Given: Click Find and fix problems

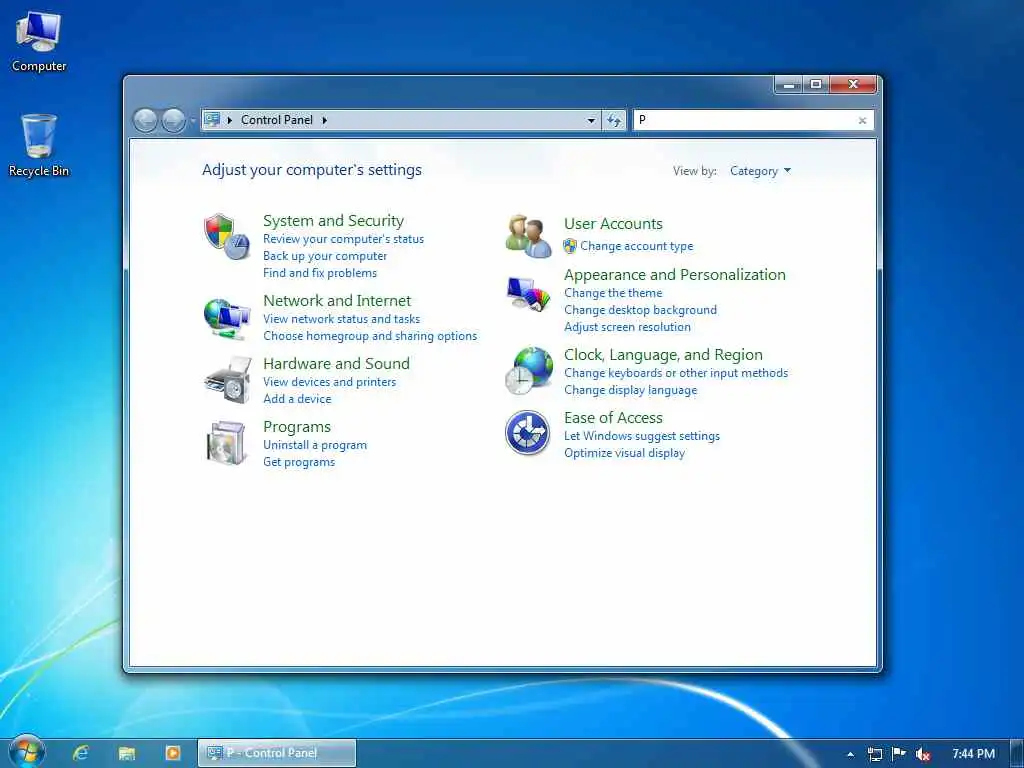Looking at the screenshot, I should coord(319,273).
